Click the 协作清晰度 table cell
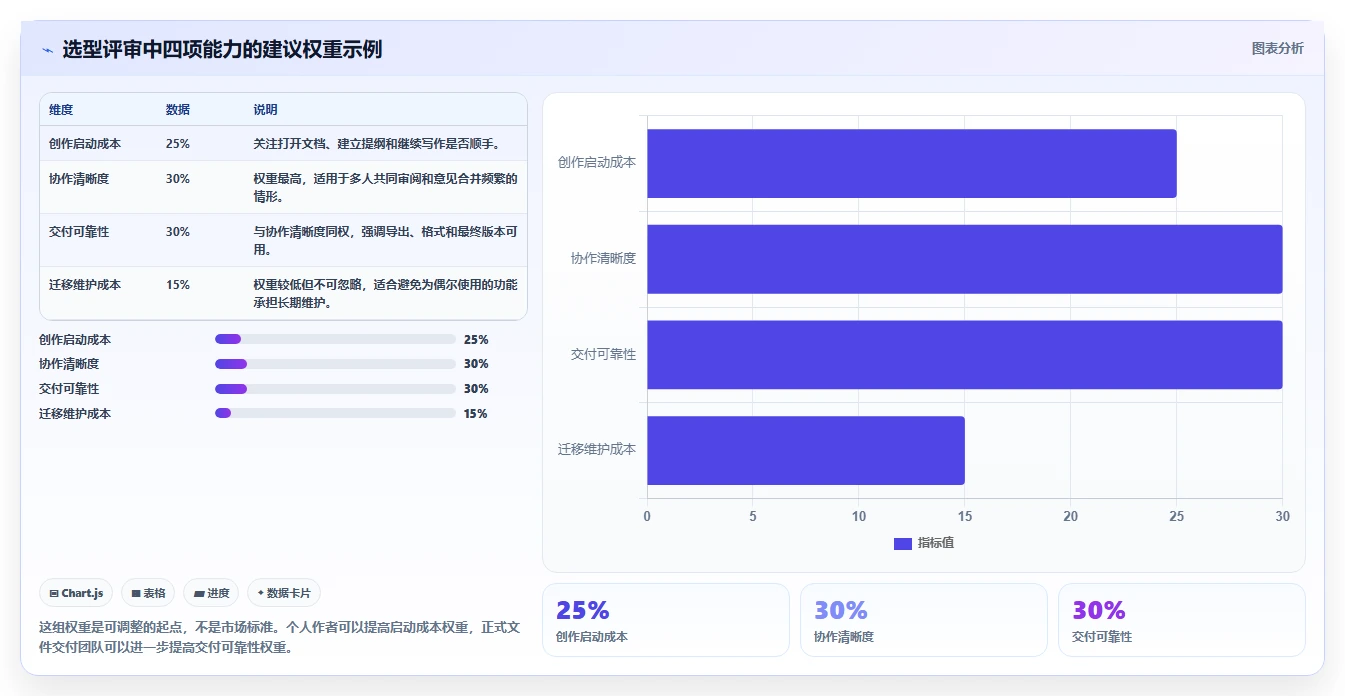 tap(79, 179)
